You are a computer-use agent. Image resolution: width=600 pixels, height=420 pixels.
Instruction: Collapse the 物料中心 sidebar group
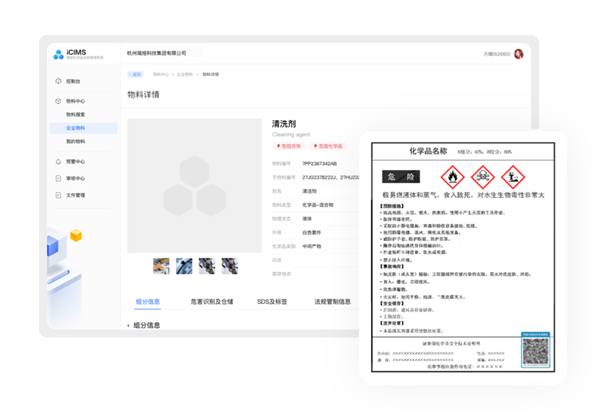[74, 100]
